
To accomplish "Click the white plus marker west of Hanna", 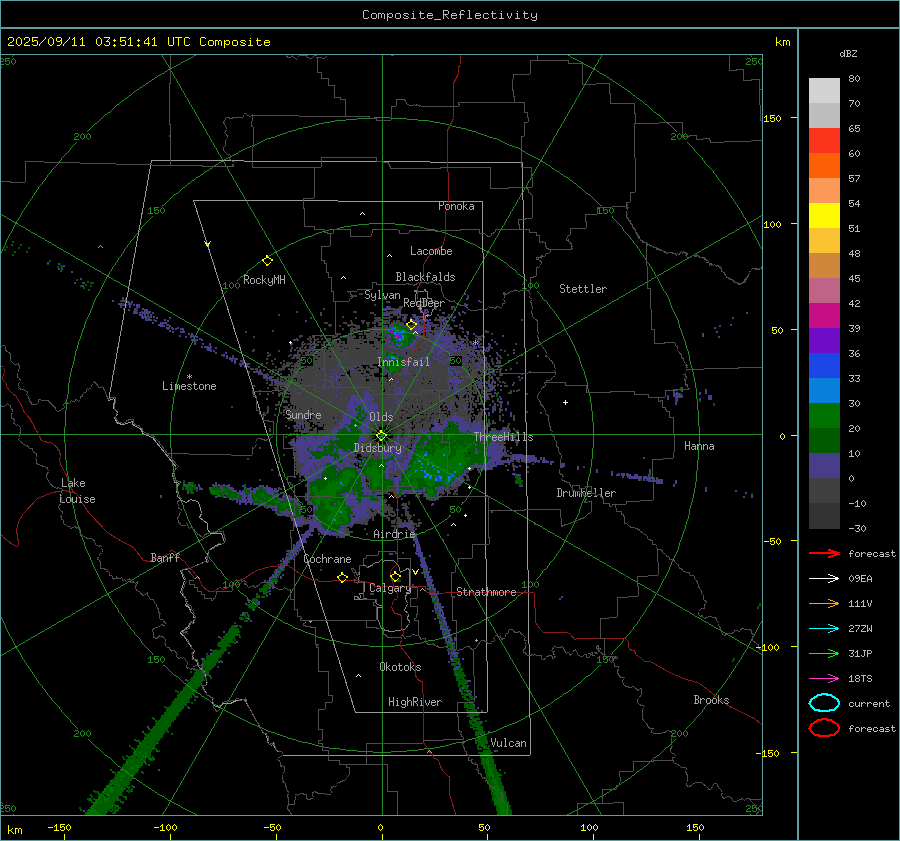I will (x=565, y=402).
